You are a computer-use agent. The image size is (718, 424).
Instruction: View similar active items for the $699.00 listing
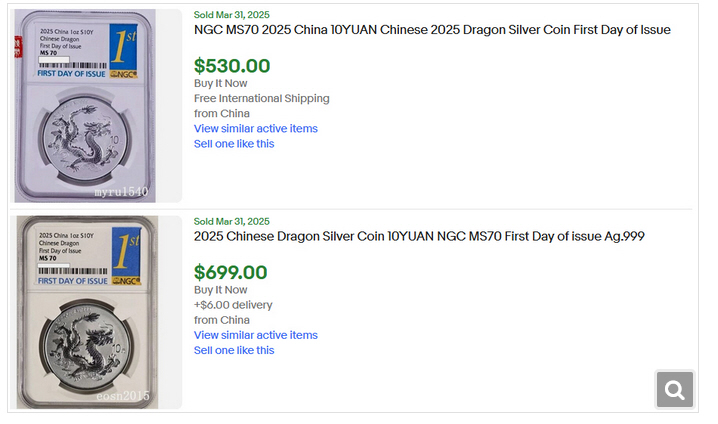pyautogui.click(x=255, y=335)
